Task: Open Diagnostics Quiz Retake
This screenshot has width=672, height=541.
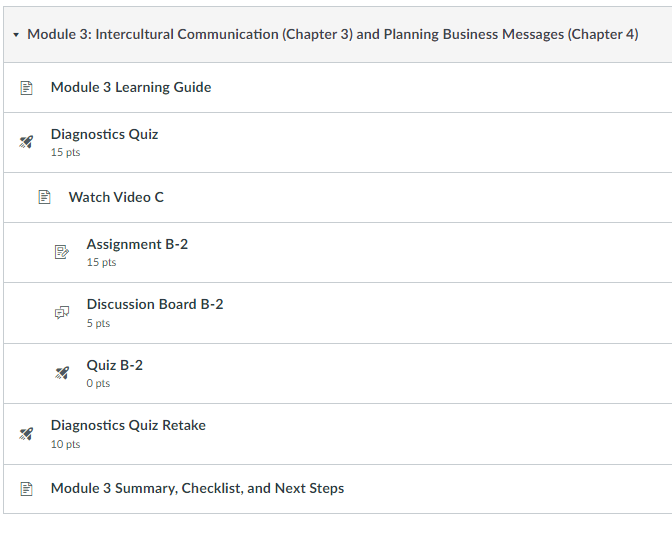Action: click(x=128, y=425)
